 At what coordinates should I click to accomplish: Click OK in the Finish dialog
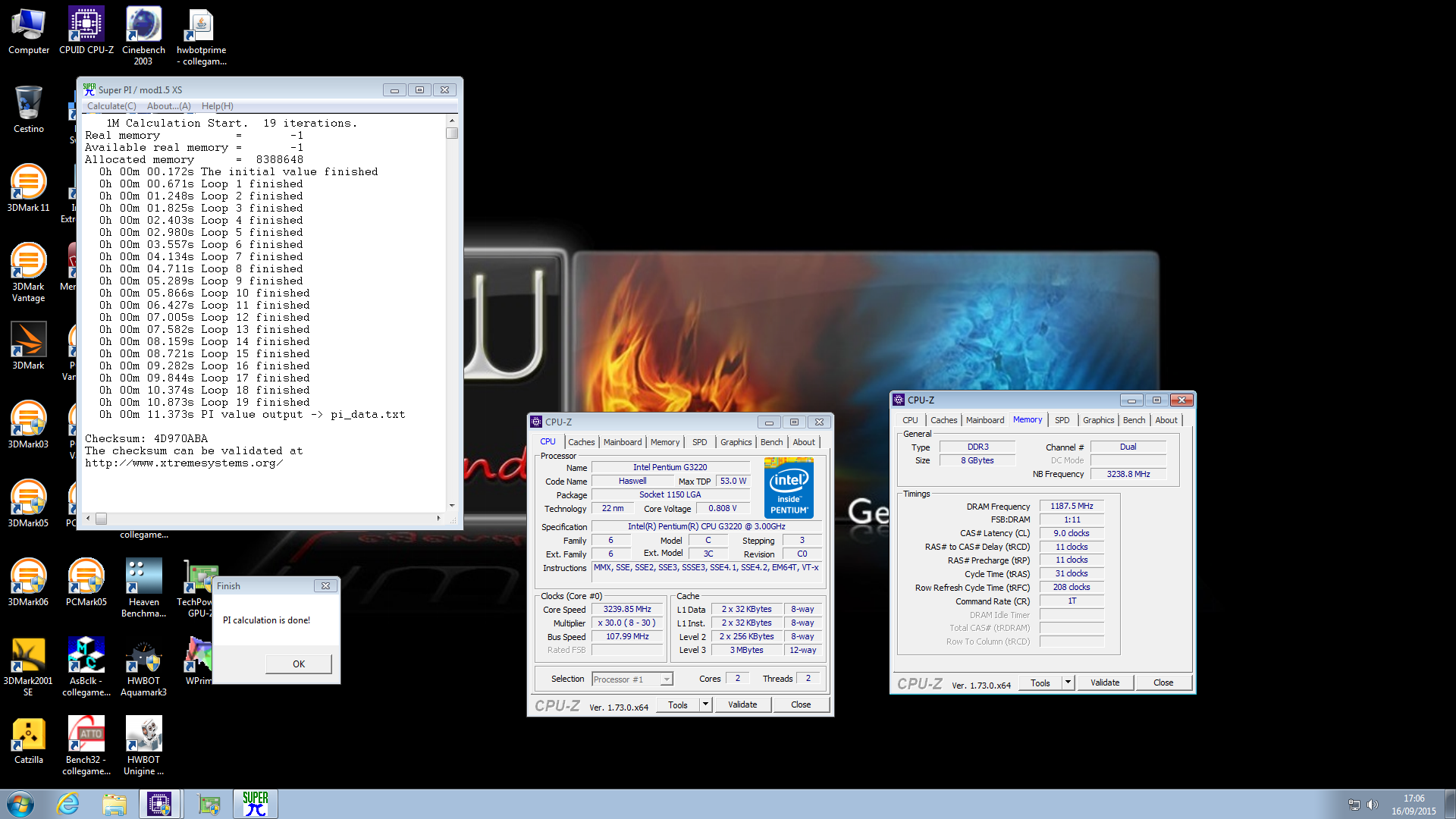pos(299,664)
